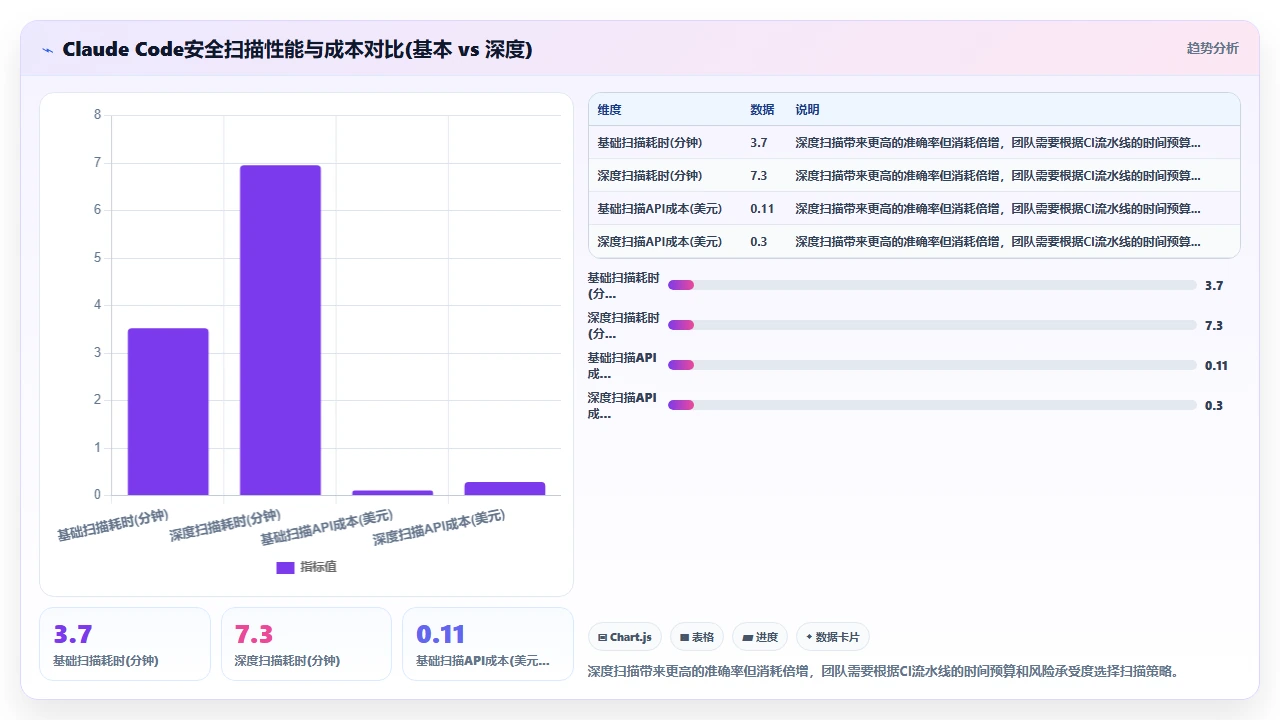Screen dimensions: 1280x720
Task: Click the icon on the Chart.js chip
Action: point(603,637)
